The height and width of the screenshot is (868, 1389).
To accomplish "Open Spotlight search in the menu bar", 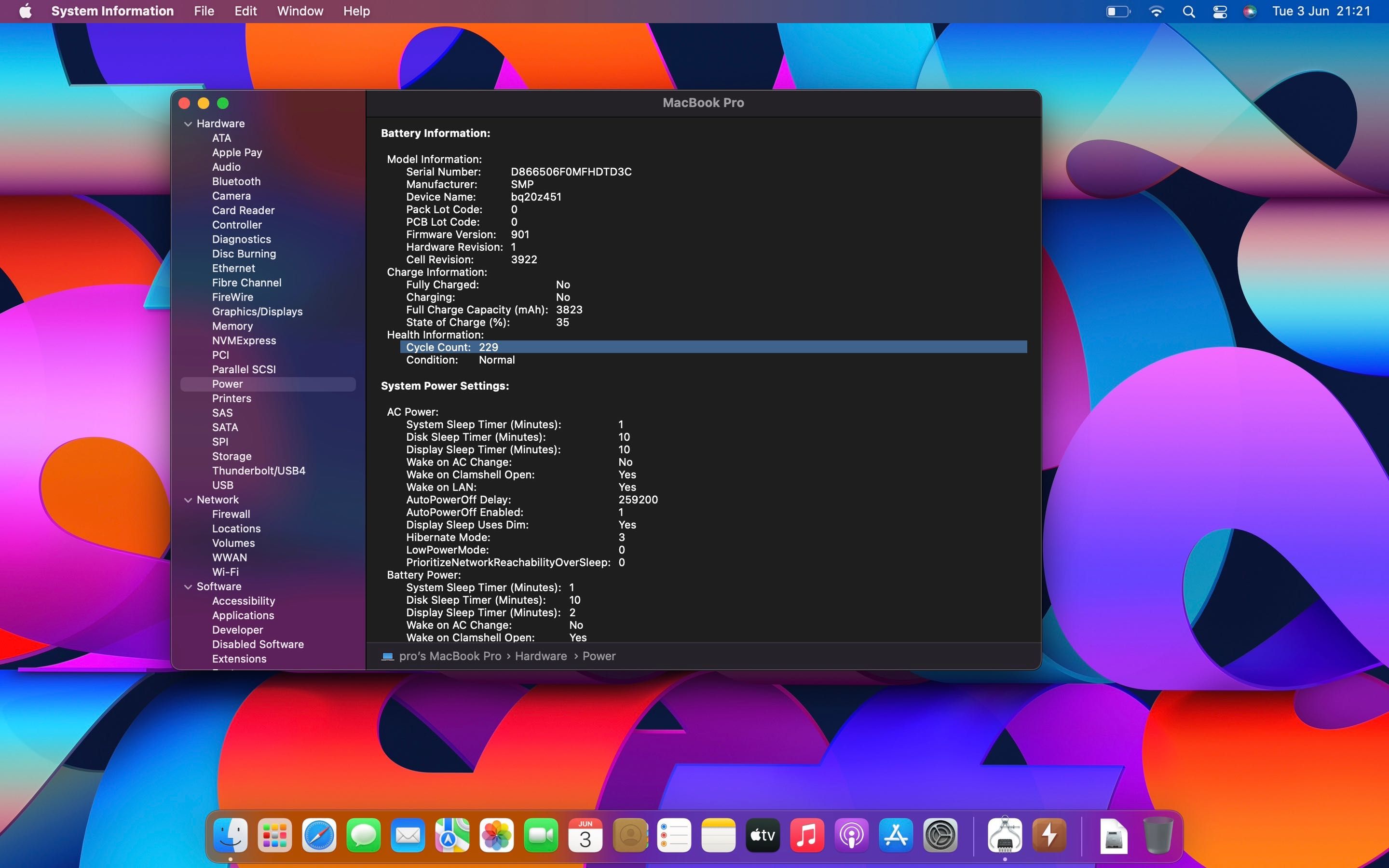I will point(1189,12).
